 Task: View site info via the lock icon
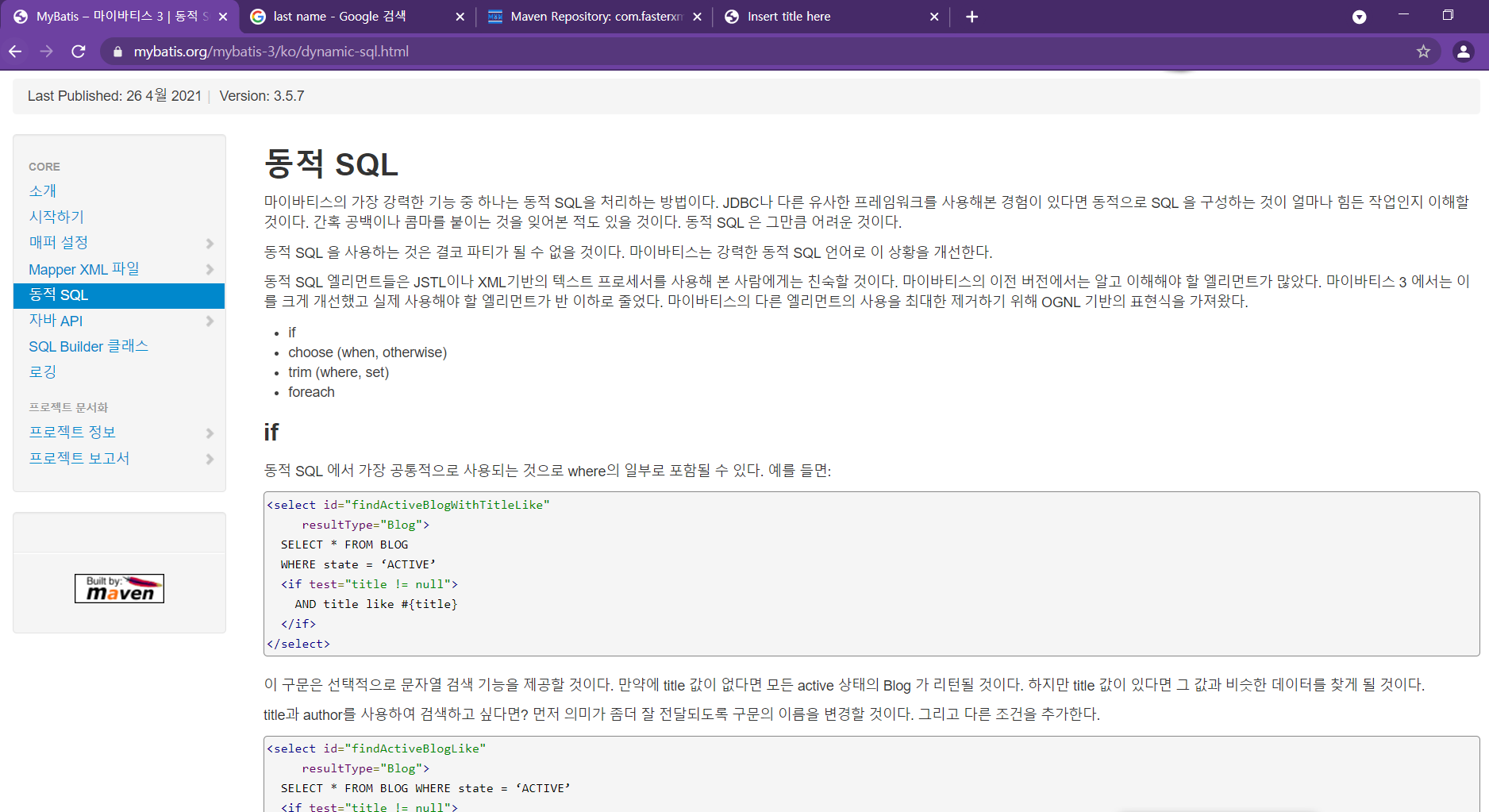point(118,52)
